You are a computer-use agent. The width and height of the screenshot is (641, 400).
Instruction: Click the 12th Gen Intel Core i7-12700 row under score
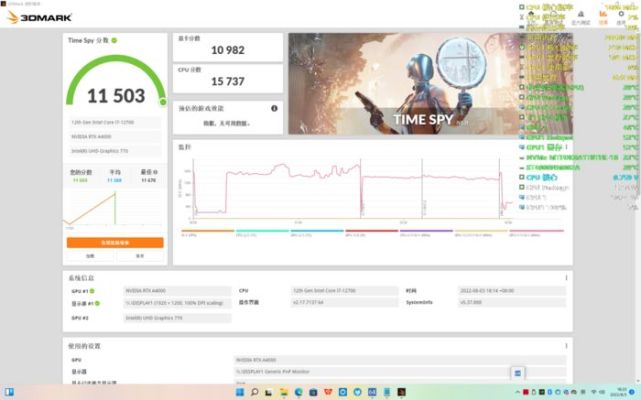115,122
